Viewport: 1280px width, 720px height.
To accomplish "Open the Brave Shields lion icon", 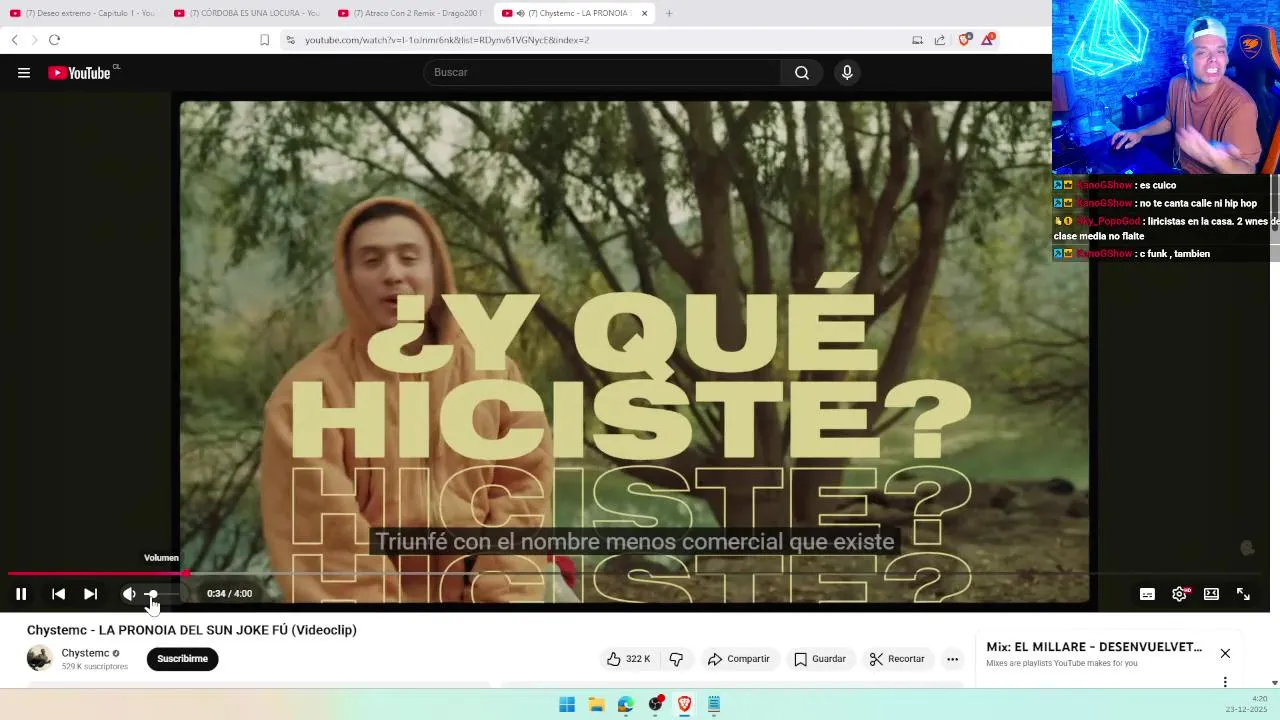I will click(x=965, y=39).
